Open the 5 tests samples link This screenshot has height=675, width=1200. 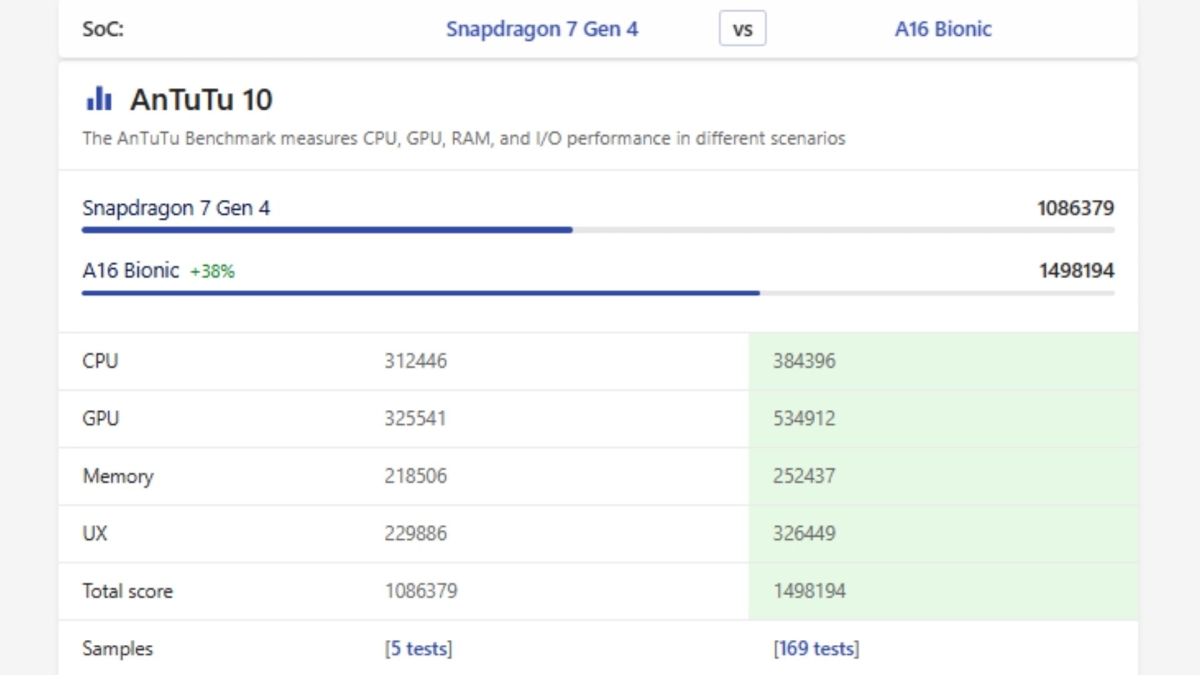[x=418, y=649]
